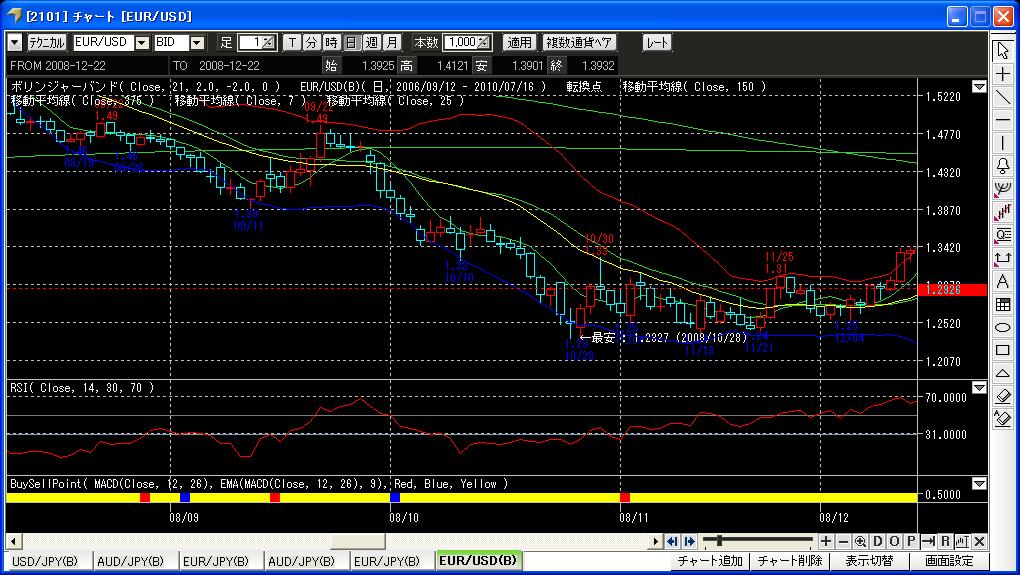This screenshot has width=1020, height=575.
Task: Choose the alert bell tool
Action: (1002, 166)
